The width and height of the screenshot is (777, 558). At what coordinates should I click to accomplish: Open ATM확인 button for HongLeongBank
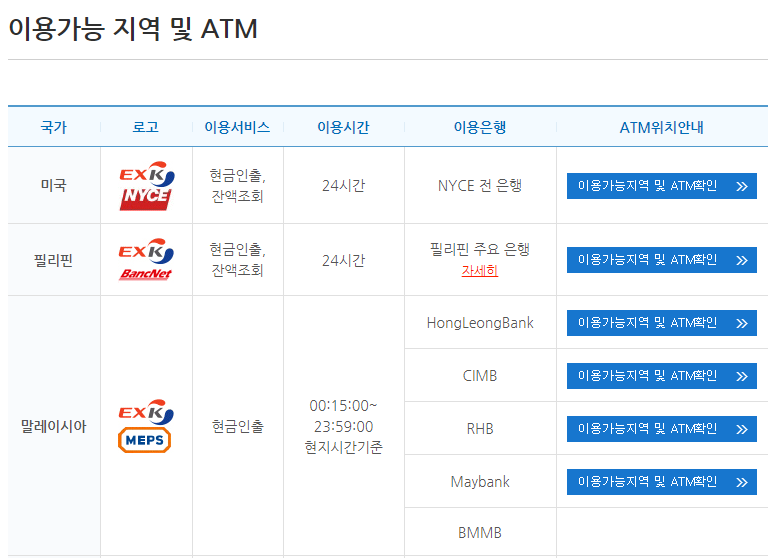coord(662,323)
